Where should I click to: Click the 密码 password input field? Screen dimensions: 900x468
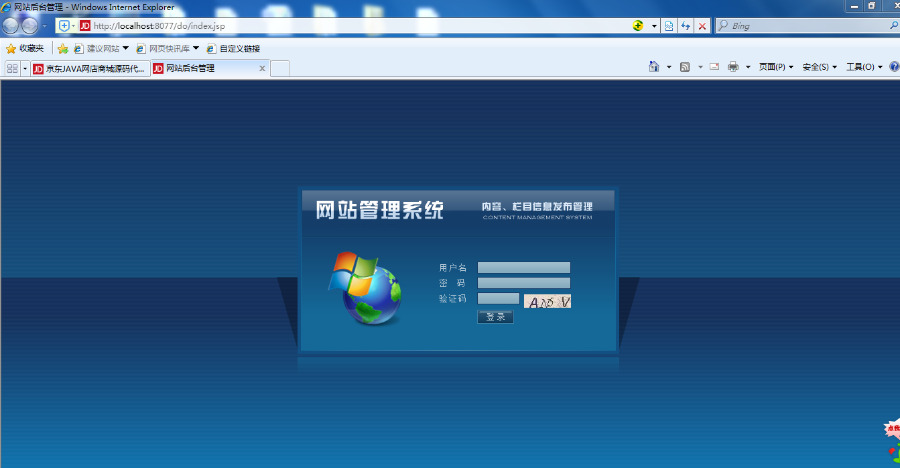tap(524, 283)
